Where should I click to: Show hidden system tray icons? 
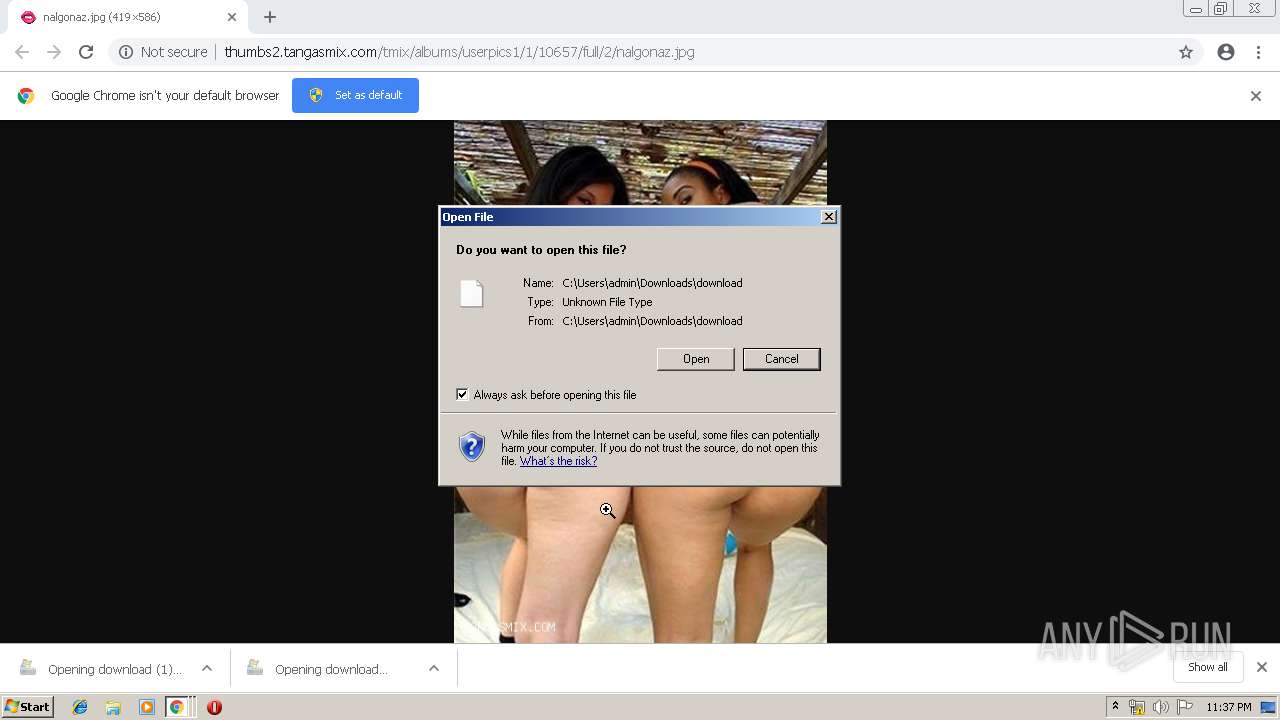(1116, 707)
